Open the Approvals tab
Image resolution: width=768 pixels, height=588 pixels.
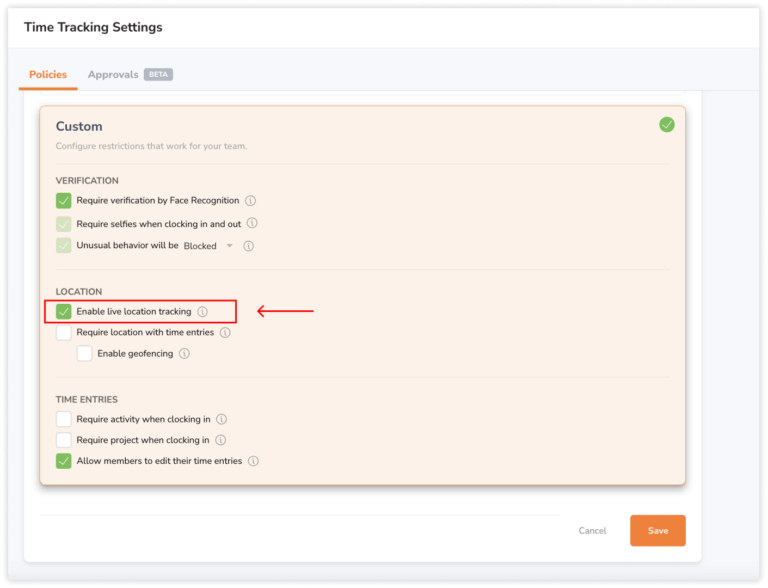[x=113, y=74]
